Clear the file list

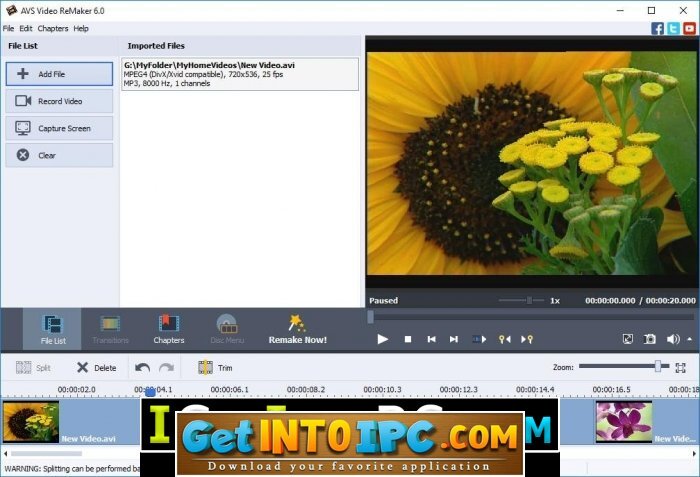coord(59,155)
